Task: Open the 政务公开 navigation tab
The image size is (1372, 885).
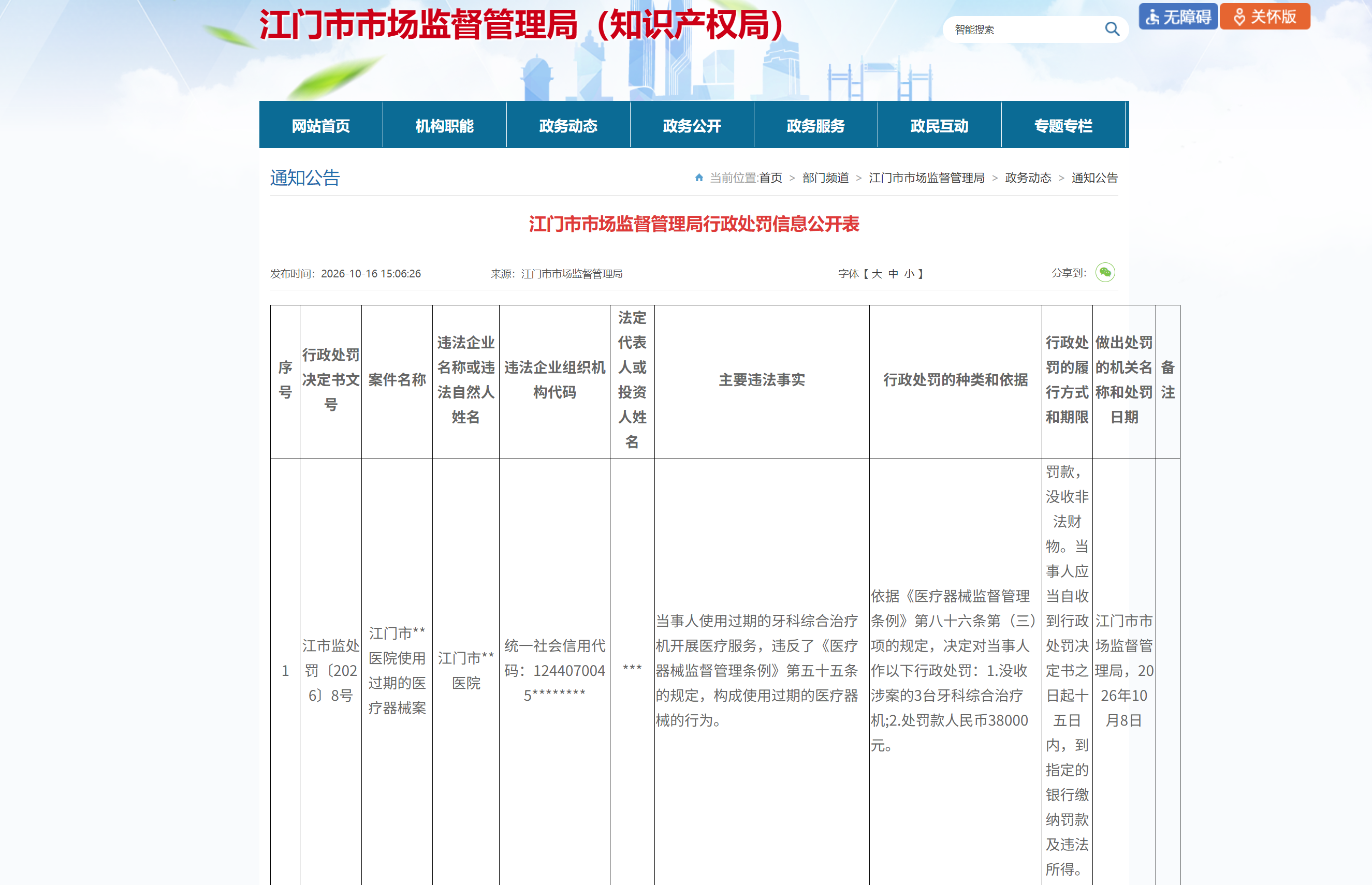Action: [692, 125]
